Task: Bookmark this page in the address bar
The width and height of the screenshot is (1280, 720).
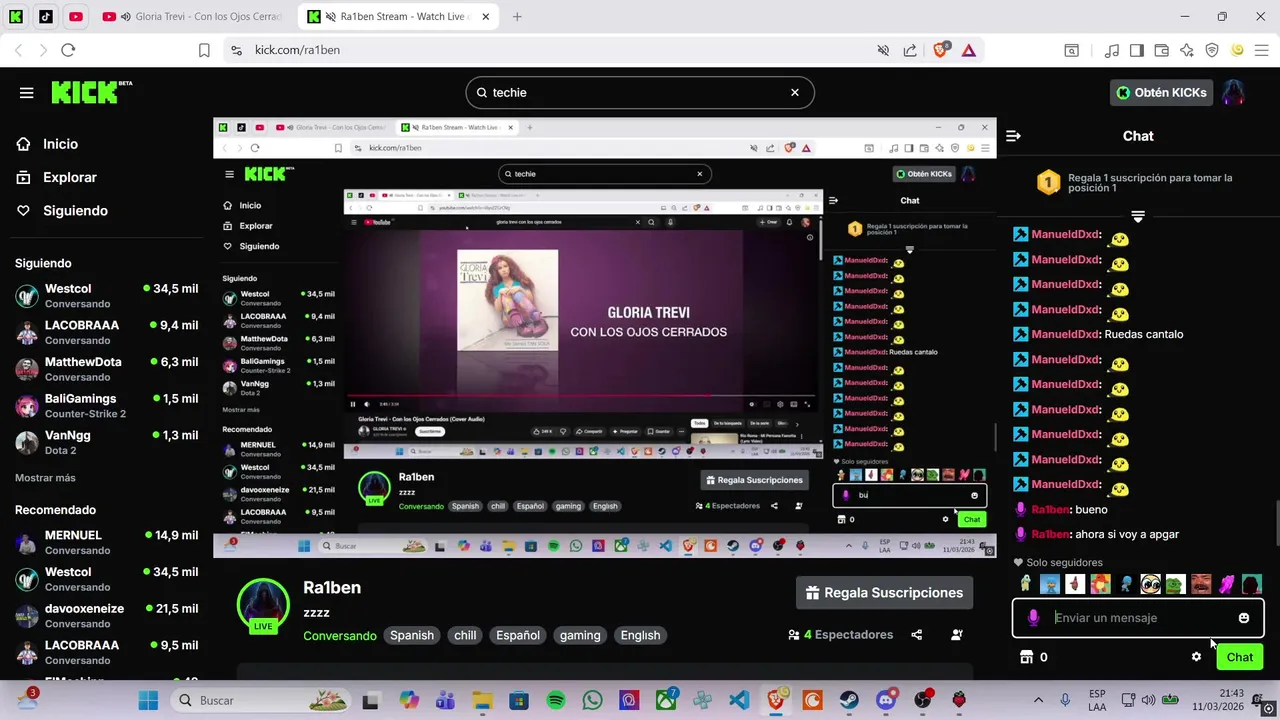Action: pos(204,50)
